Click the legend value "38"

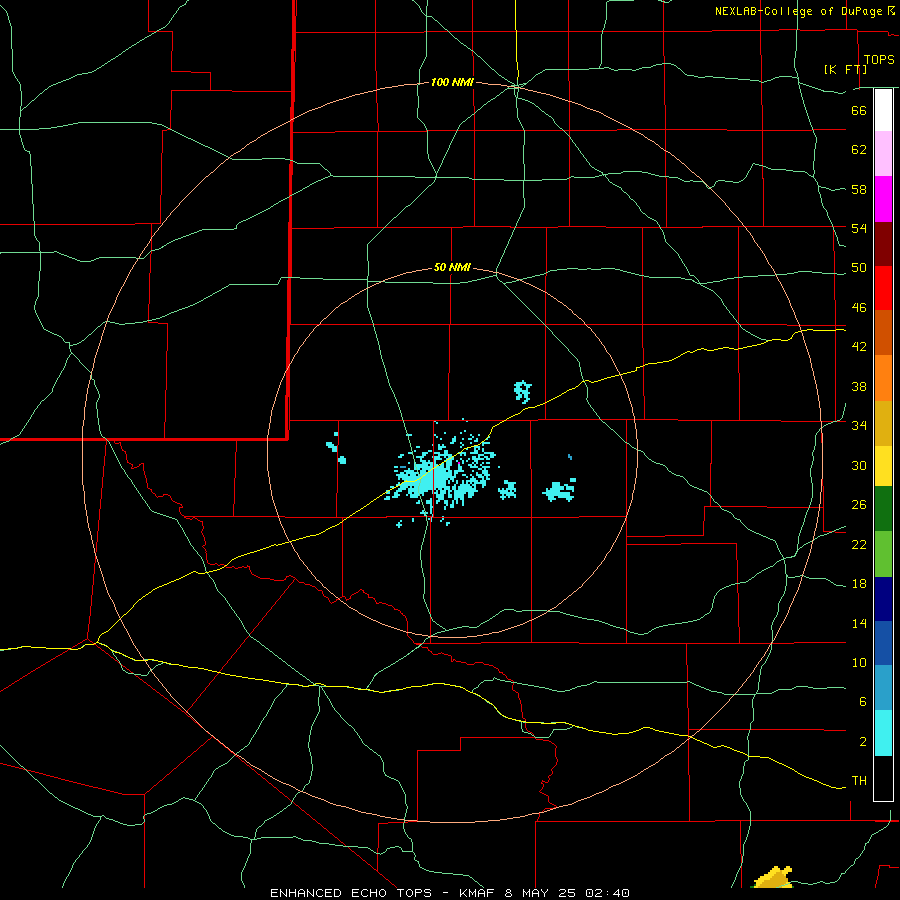coord(859,387)
